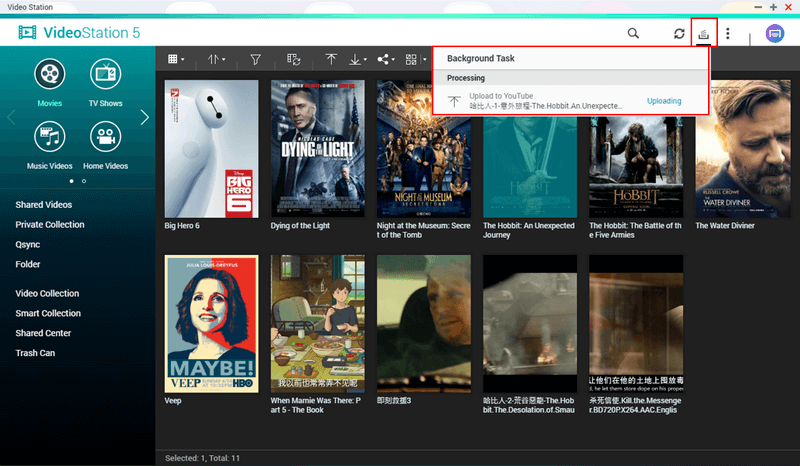Click the filter funnel icon

coord(255,60)
